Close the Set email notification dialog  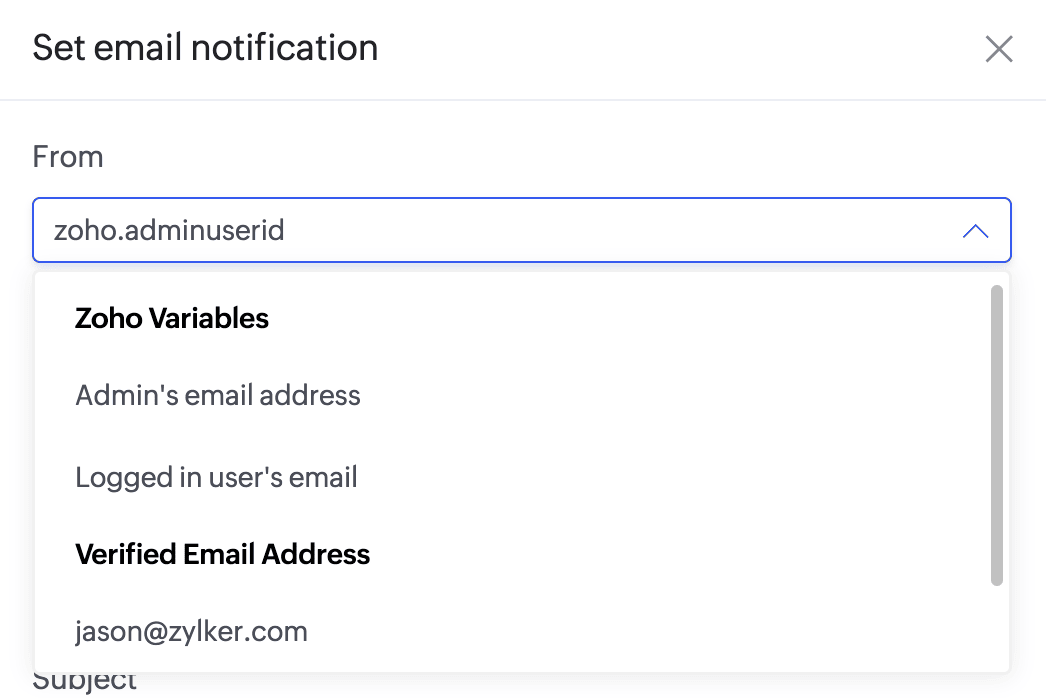(999, 49)
